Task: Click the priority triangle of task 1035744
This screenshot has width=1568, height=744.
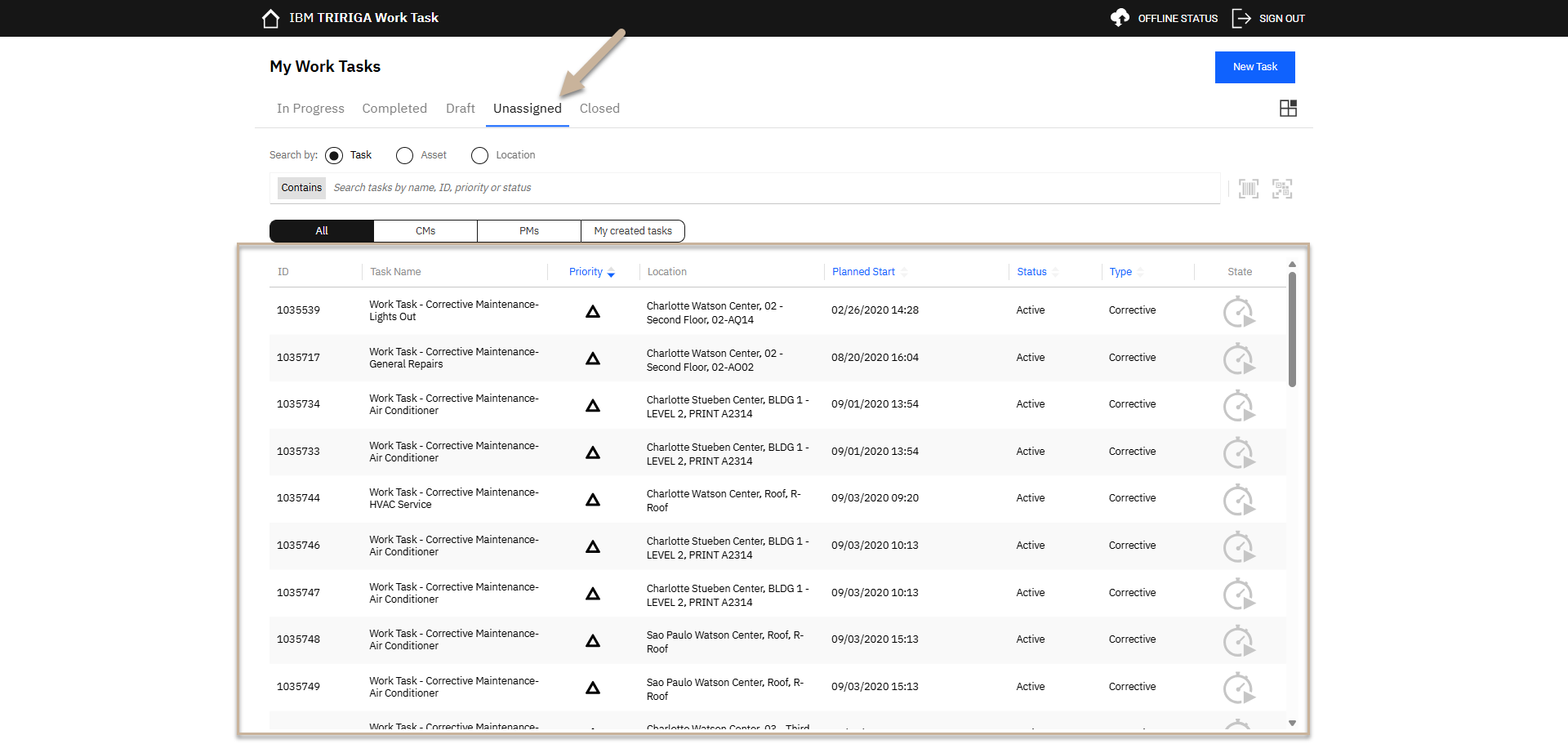Action: coord(593,499)
